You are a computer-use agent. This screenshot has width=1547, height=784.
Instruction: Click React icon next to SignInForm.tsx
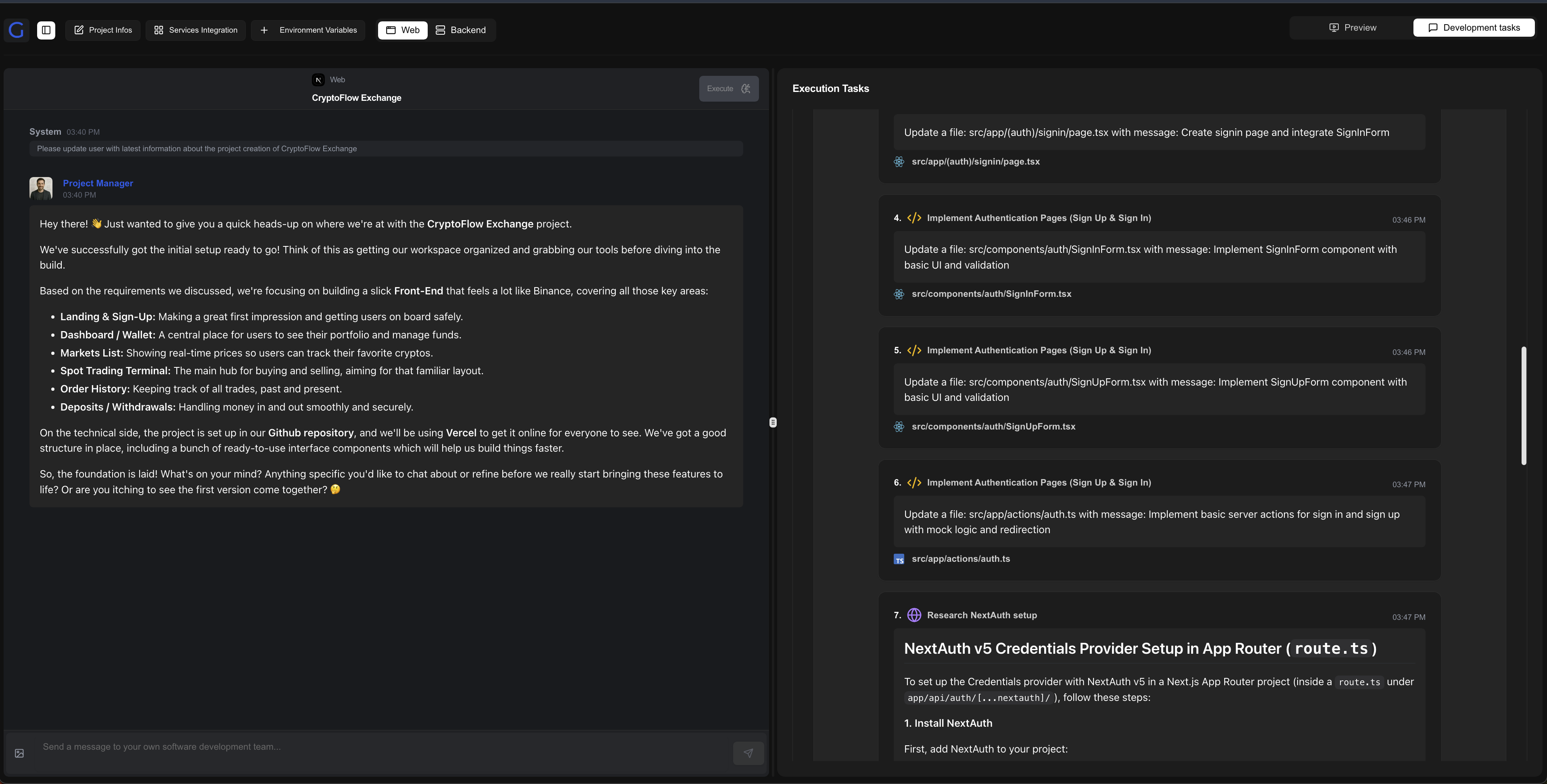[899, 294]
